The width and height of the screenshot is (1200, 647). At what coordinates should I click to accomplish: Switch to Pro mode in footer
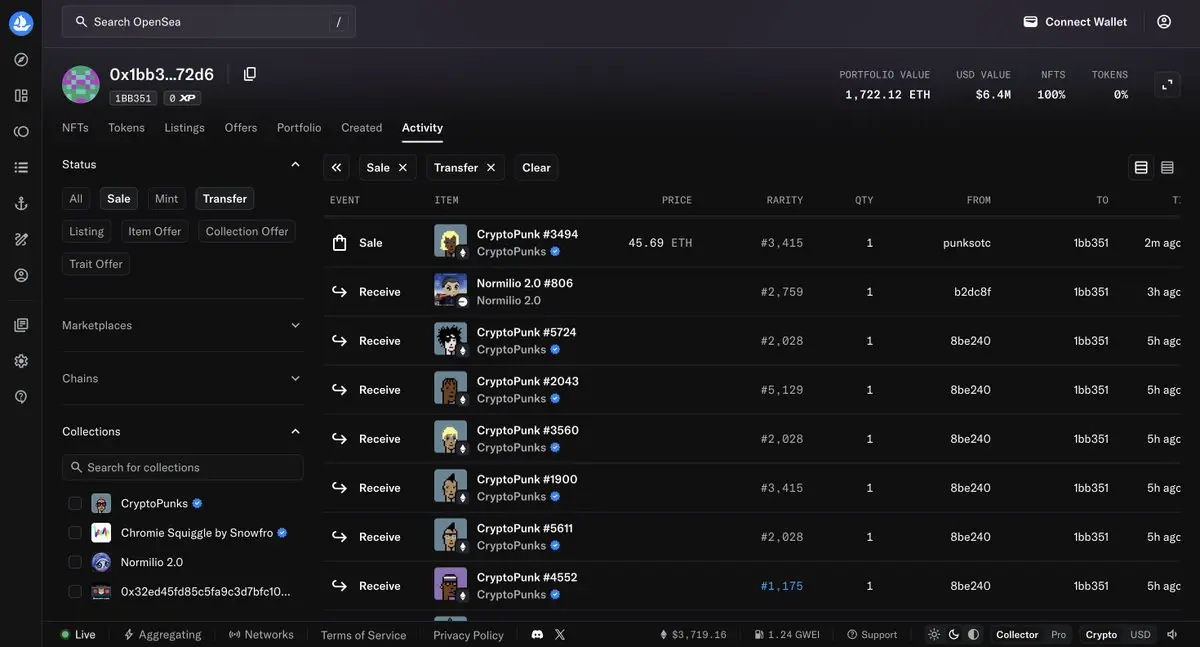pyautogui.click(x=1058, y=634)
